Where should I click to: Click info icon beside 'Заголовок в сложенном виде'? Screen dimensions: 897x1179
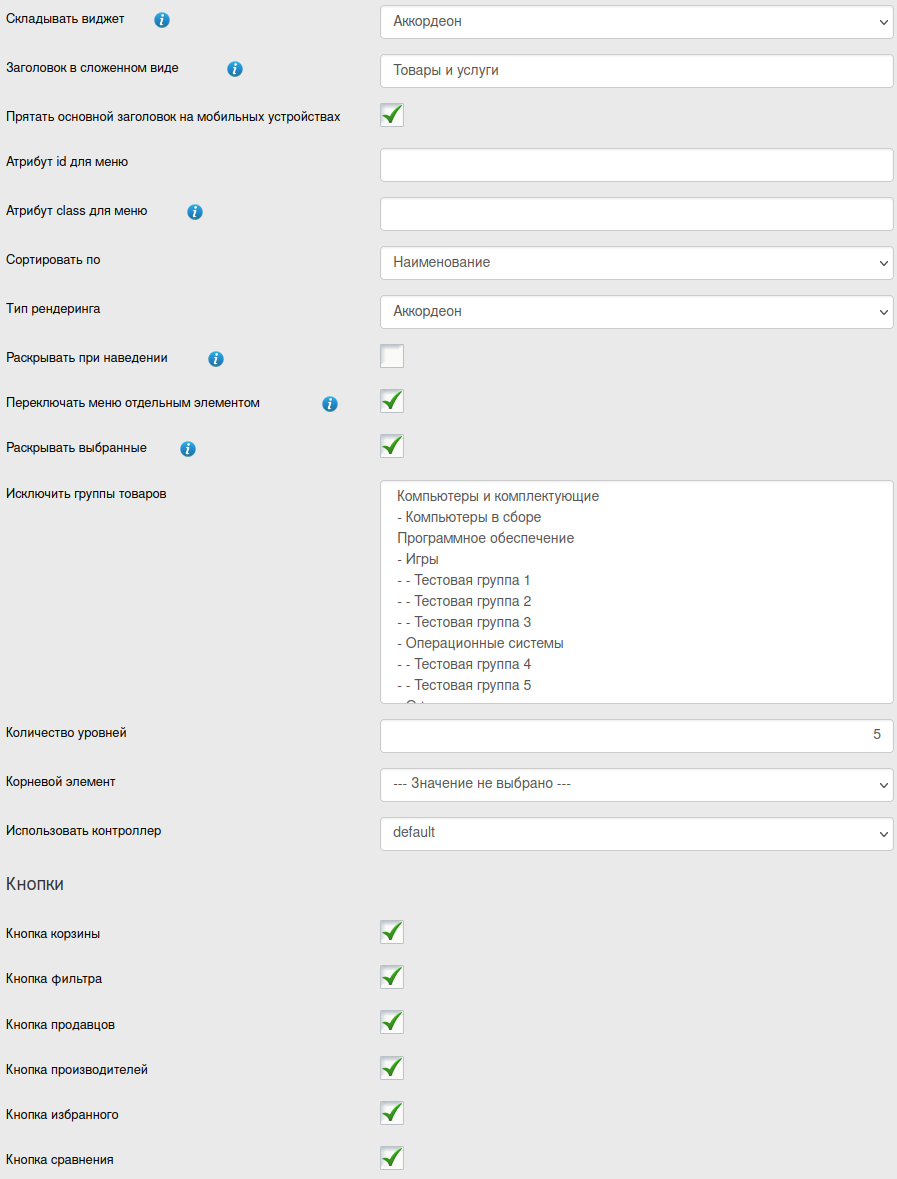coord(235,69)
